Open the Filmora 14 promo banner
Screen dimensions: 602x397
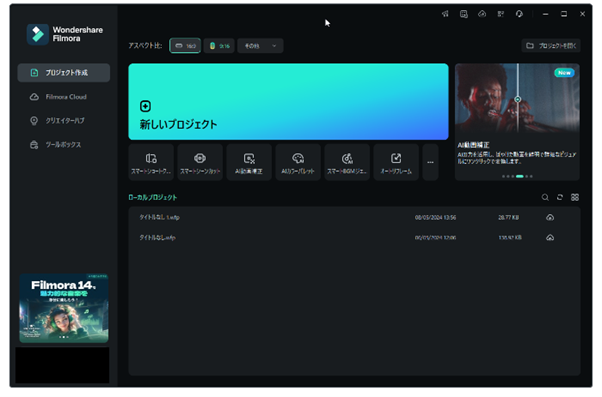[x=64, y=308]
